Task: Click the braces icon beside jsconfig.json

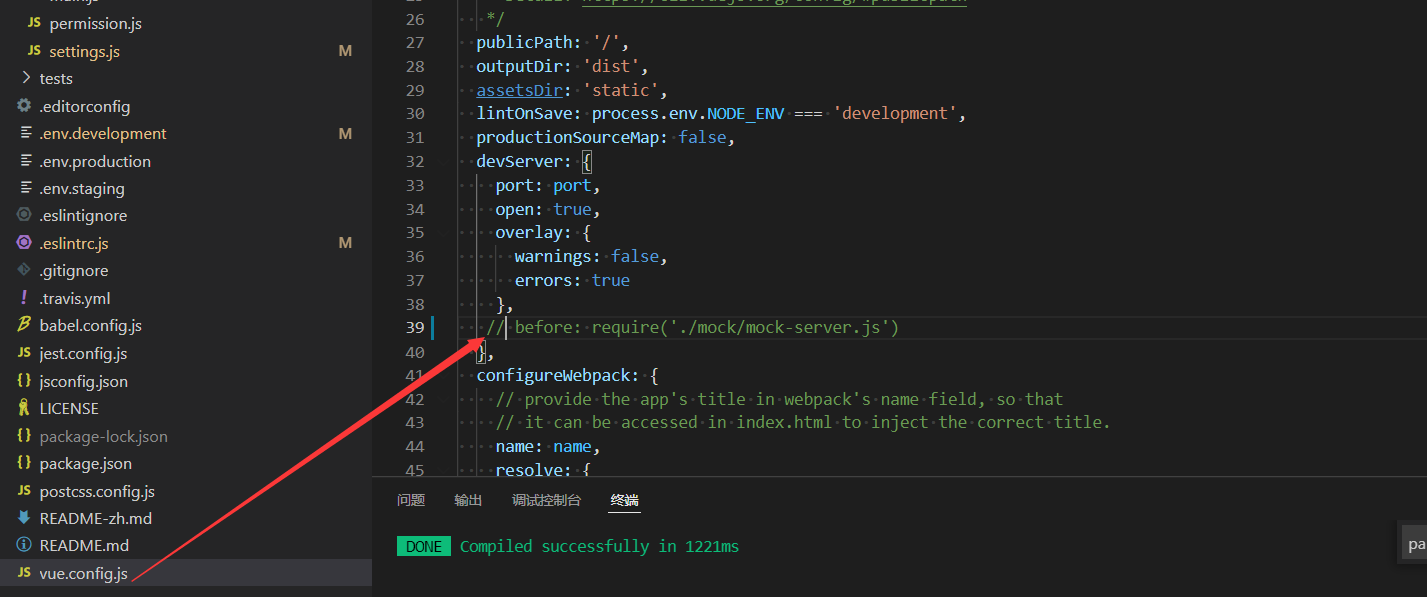Action: (x=24, y=381)
